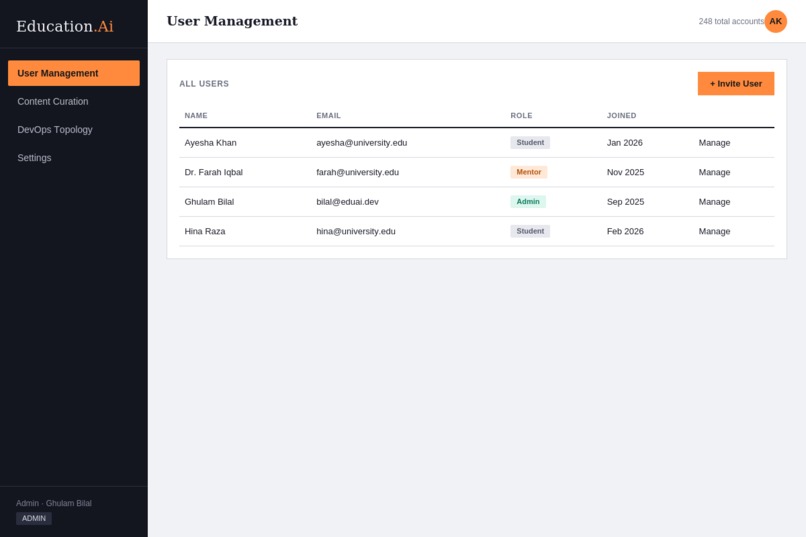Go to Content Curation section
Viewport: 806px width, 537px height.
(x=74, y=101)
